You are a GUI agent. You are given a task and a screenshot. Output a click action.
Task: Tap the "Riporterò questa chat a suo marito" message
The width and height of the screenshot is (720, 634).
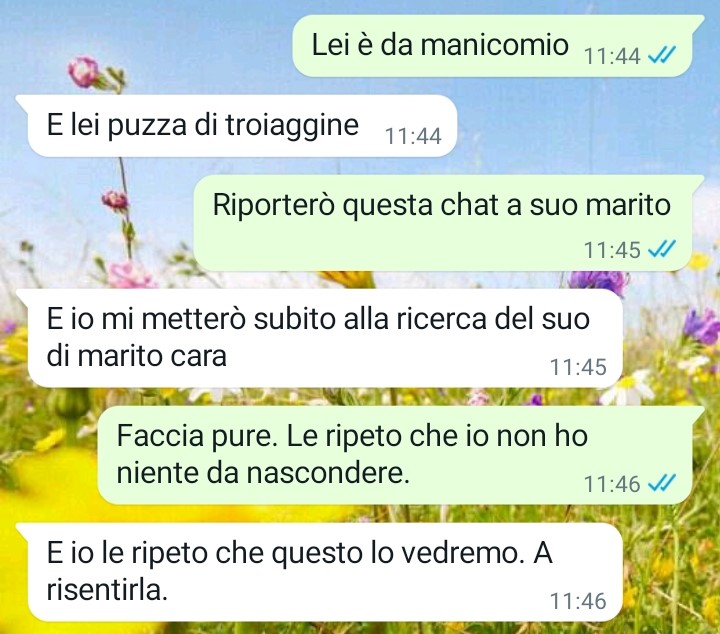tap(448, 223)
